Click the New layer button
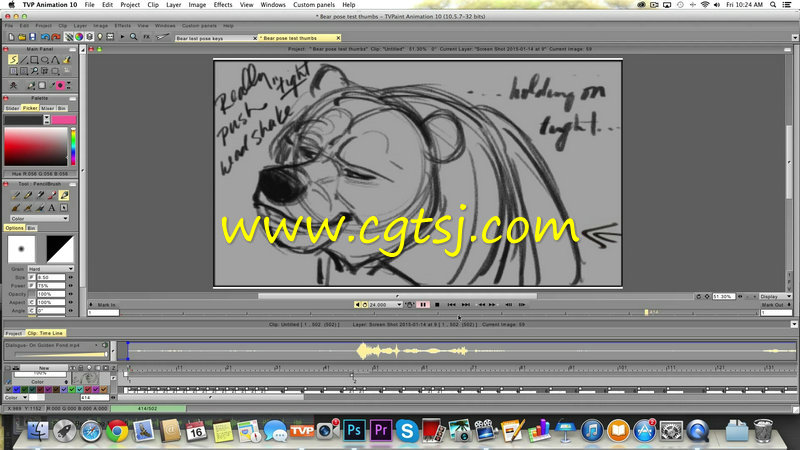Screen dimensions: 800x450 click(x=44, y=367)
